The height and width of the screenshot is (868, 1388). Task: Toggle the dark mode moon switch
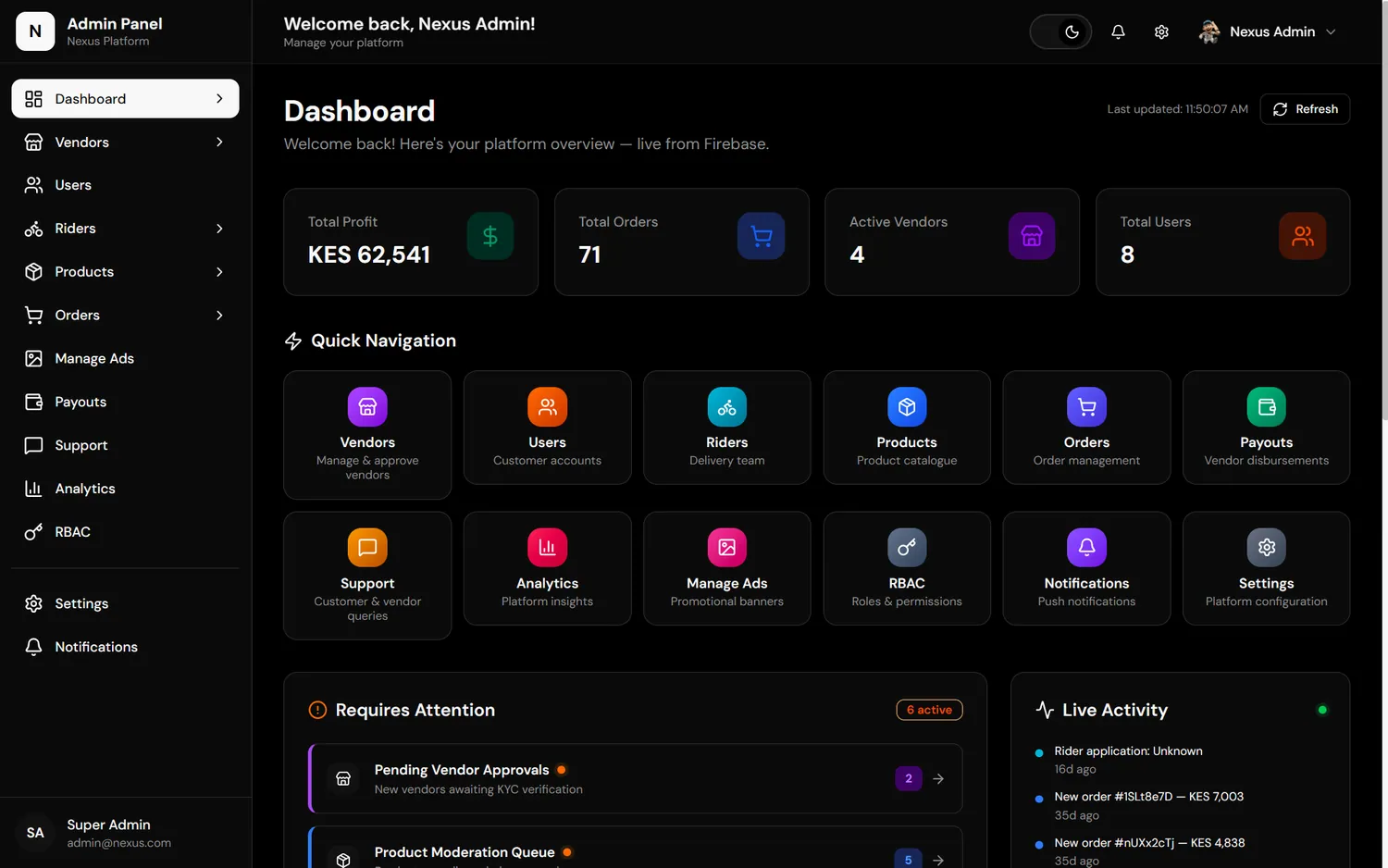pyautogui.click(x=1060, y=32)
